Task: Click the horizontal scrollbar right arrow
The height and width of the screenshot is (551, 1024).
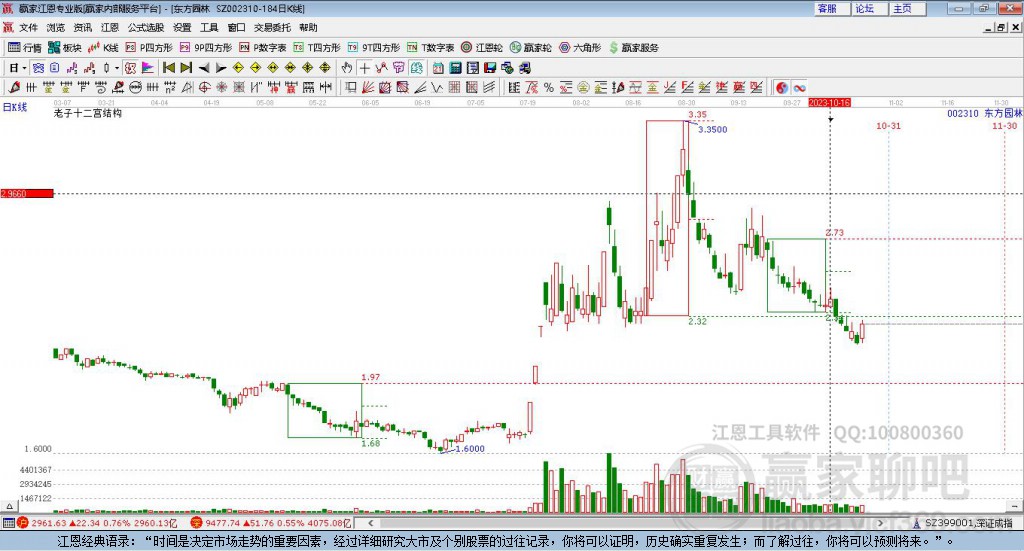Action: coord(880,523)
